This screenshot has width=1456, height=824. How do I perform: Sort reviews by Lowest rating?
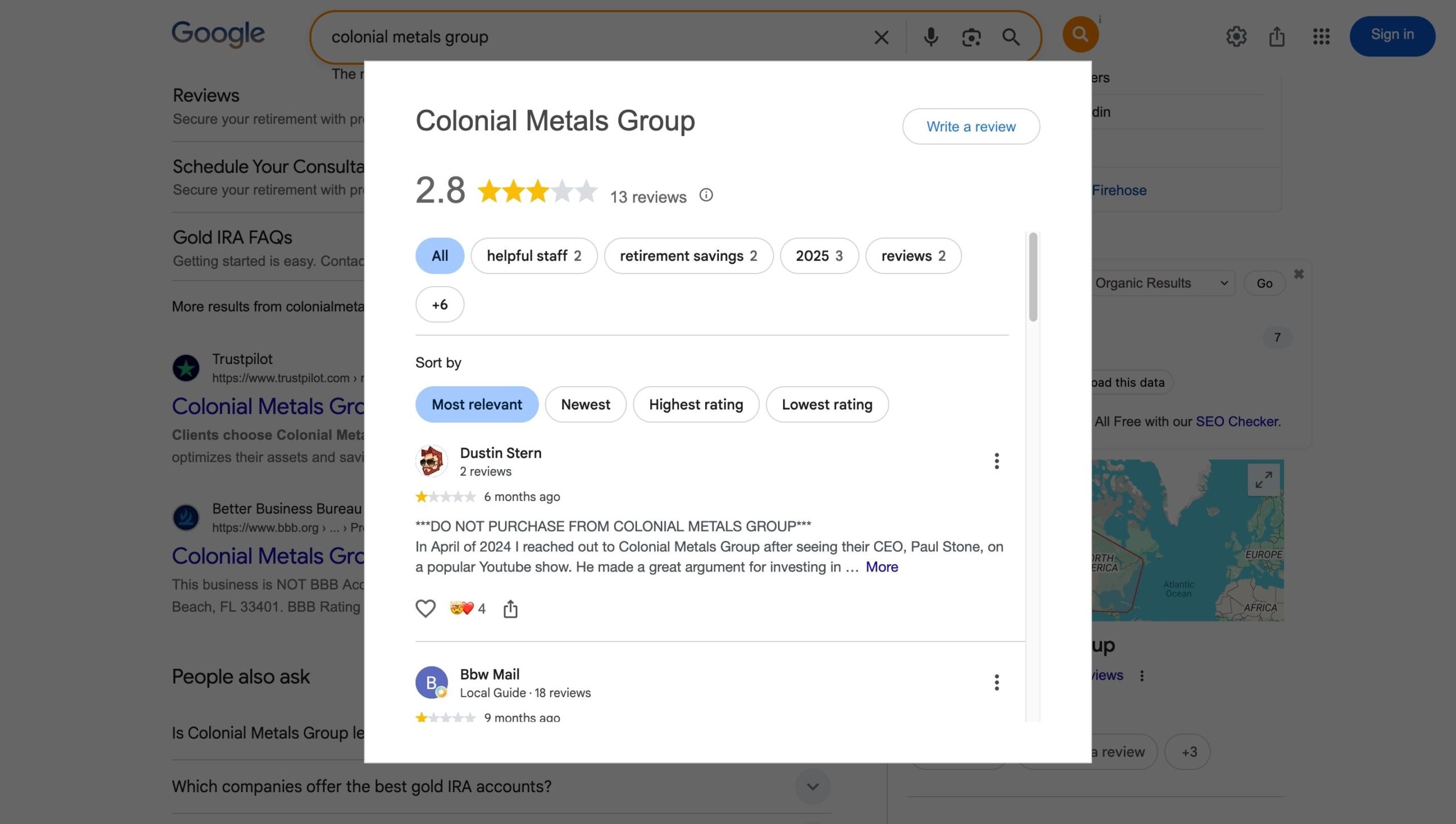(x=827, y=404)
